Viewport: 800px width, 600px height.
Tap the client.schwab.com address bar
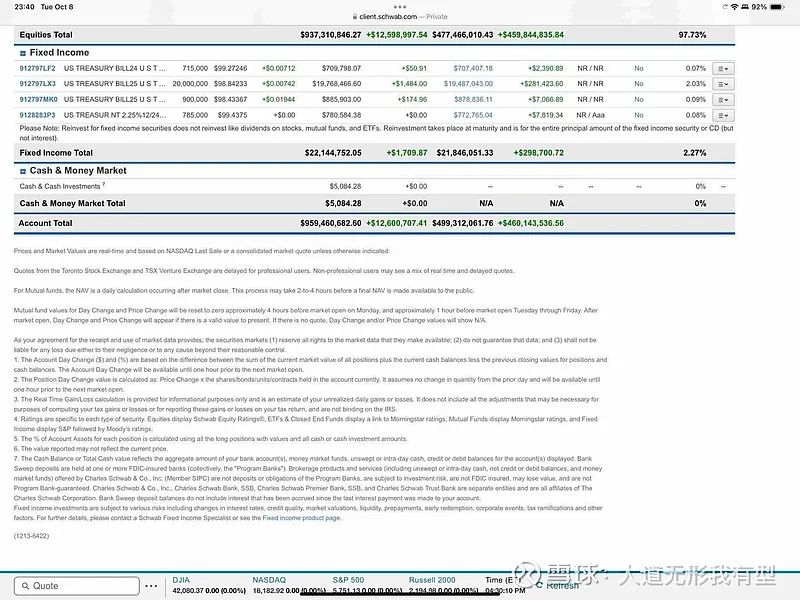(400, 17)
